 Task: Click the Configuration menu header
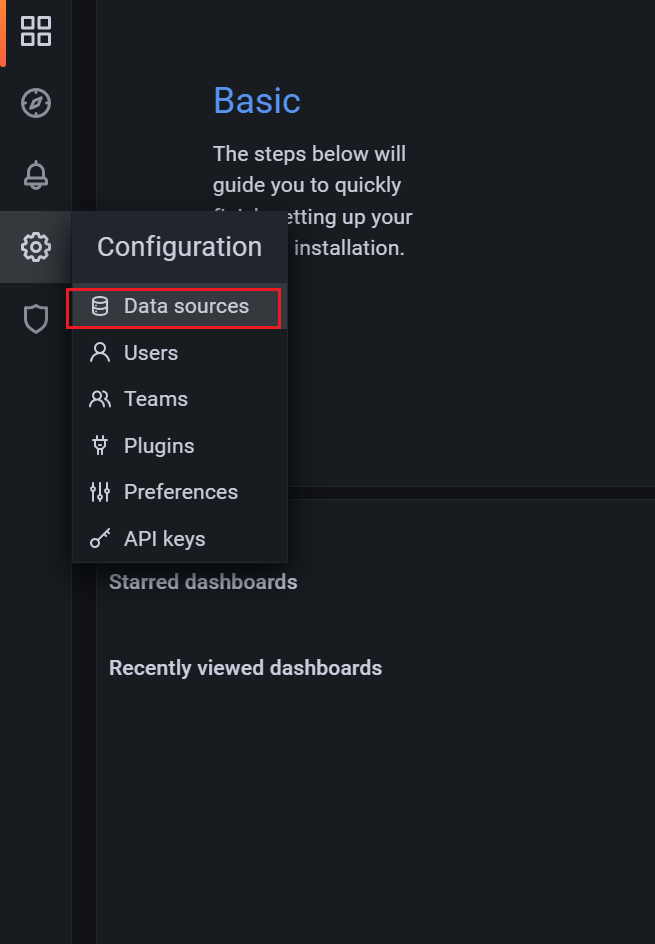pos(179,247)
